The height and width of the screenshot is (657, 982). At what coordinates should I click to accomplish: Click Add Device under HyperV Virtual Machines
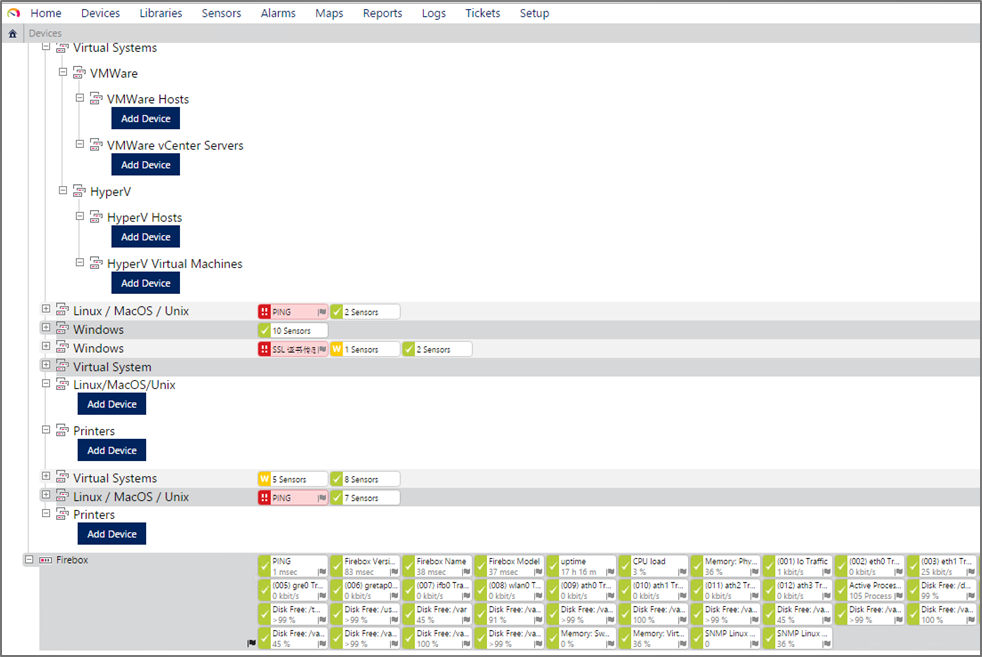point(145,283)
